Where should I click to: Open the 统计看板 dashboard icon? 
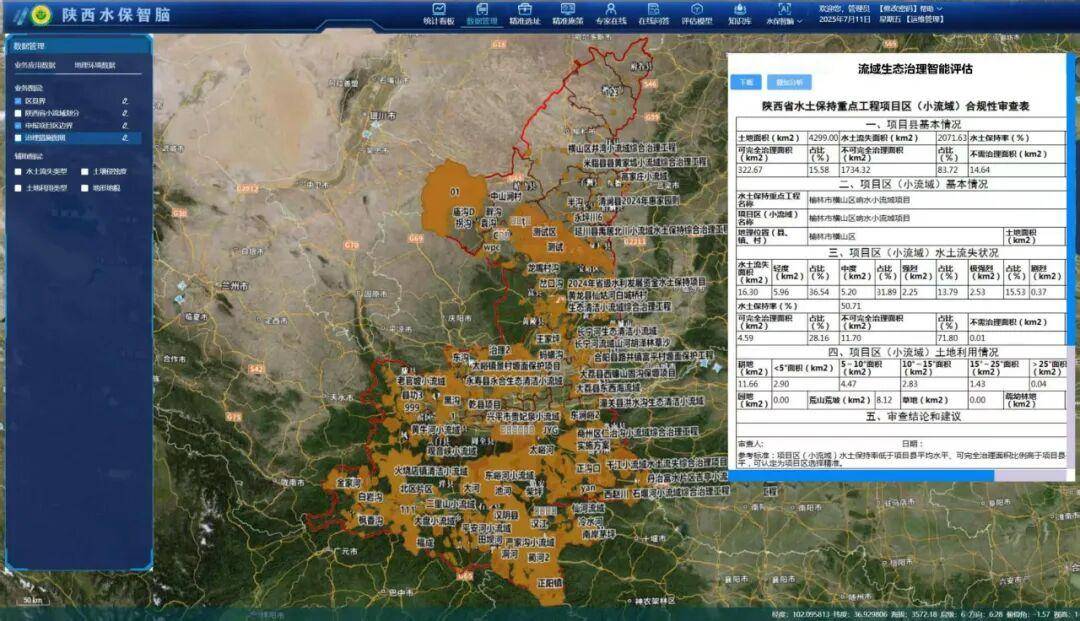point(438,13)
